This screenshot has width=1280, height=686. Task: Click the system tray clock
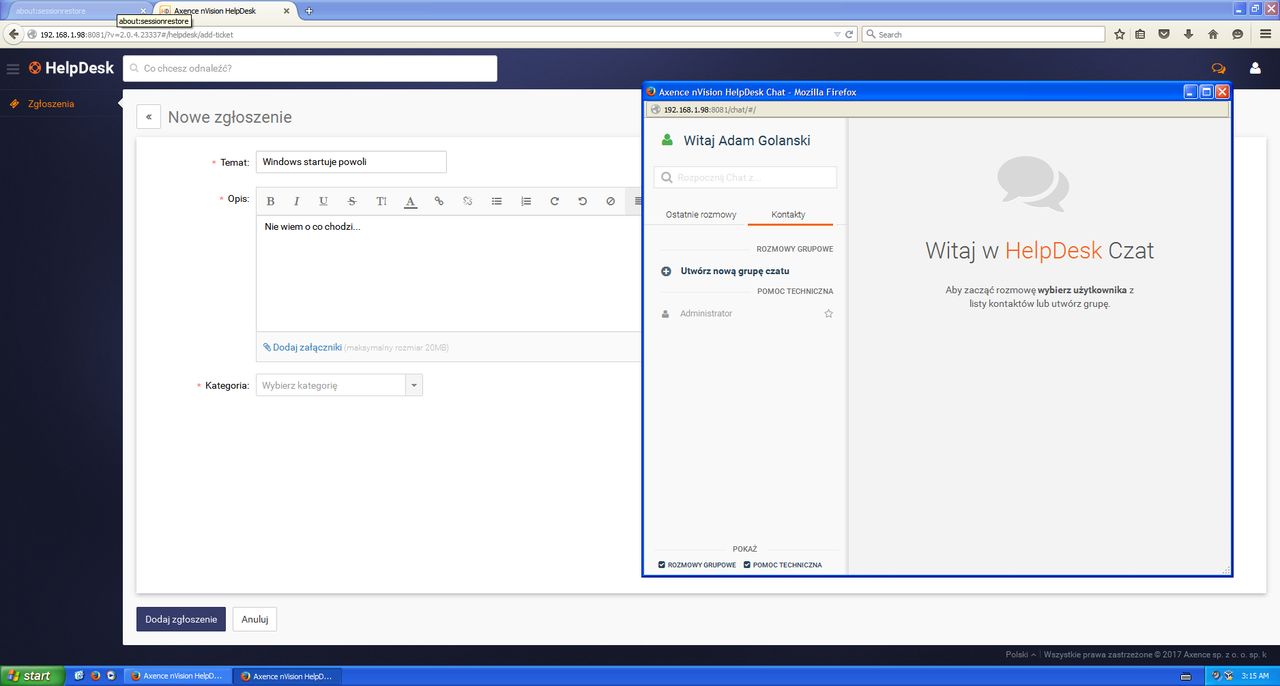point(1255,676)
